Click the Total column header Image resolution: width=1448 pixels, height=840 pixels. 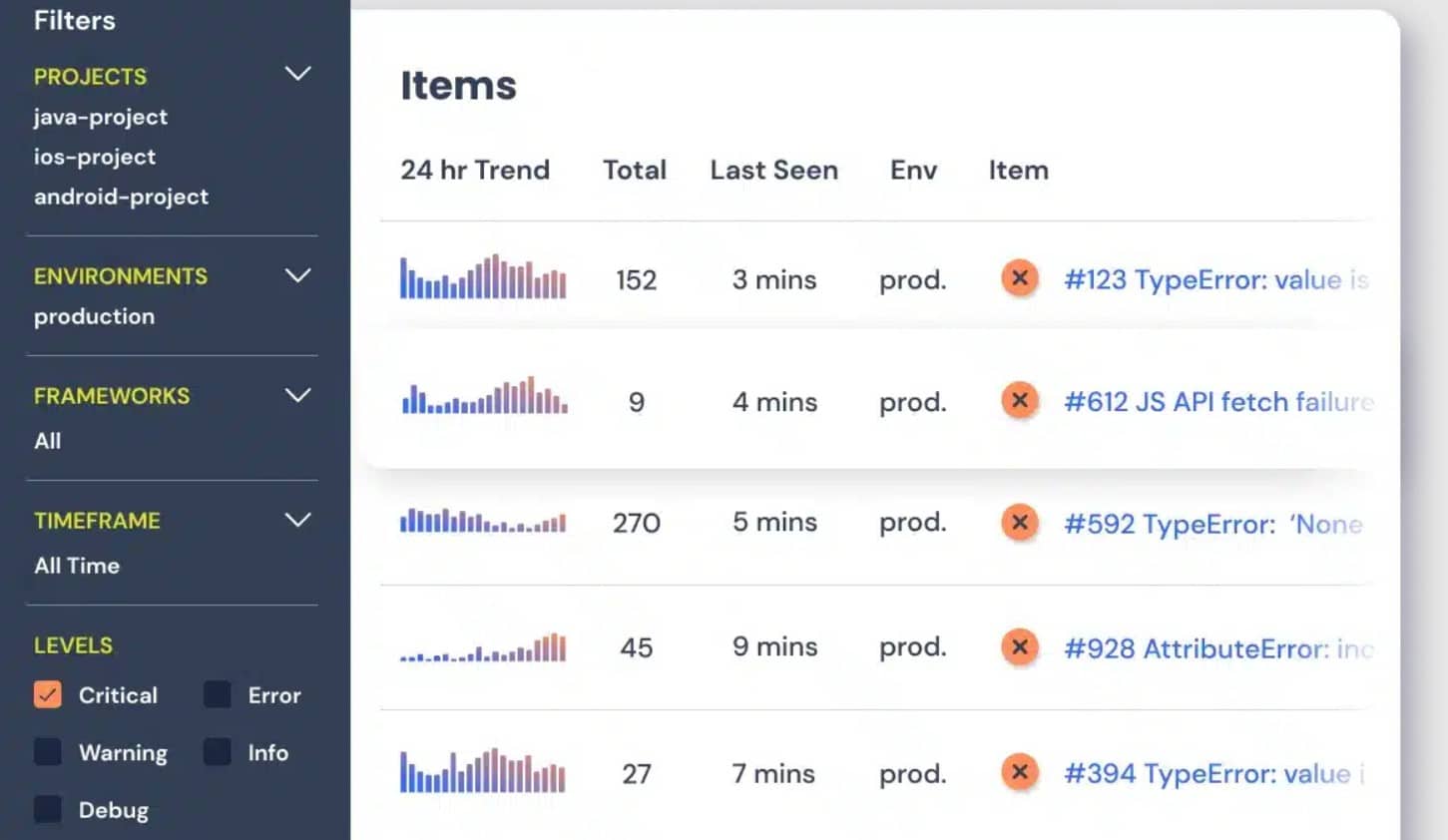click(635, 170)
